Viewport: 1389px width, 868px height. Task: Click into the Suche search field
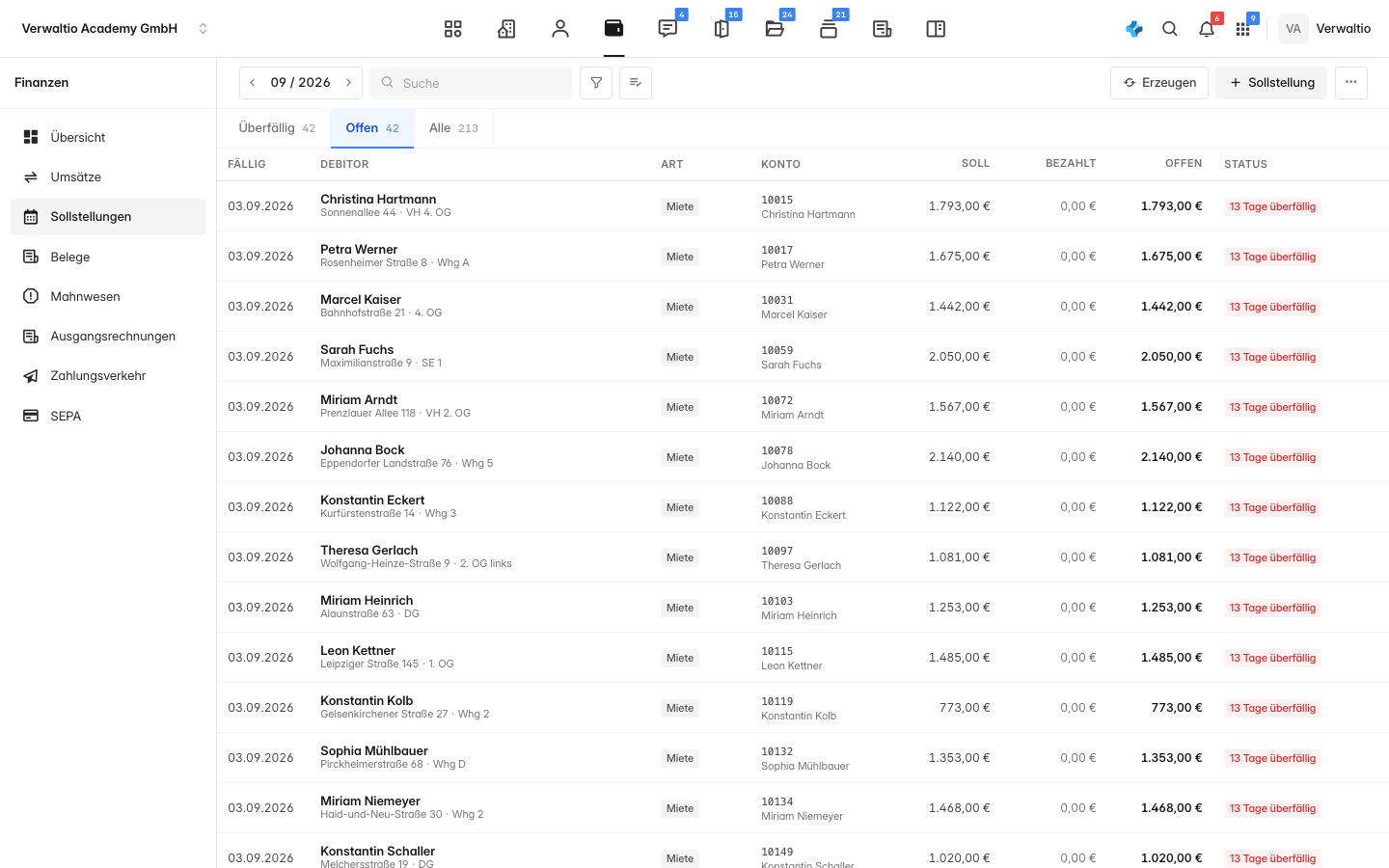pyautogui.click(x=471, y=83)
